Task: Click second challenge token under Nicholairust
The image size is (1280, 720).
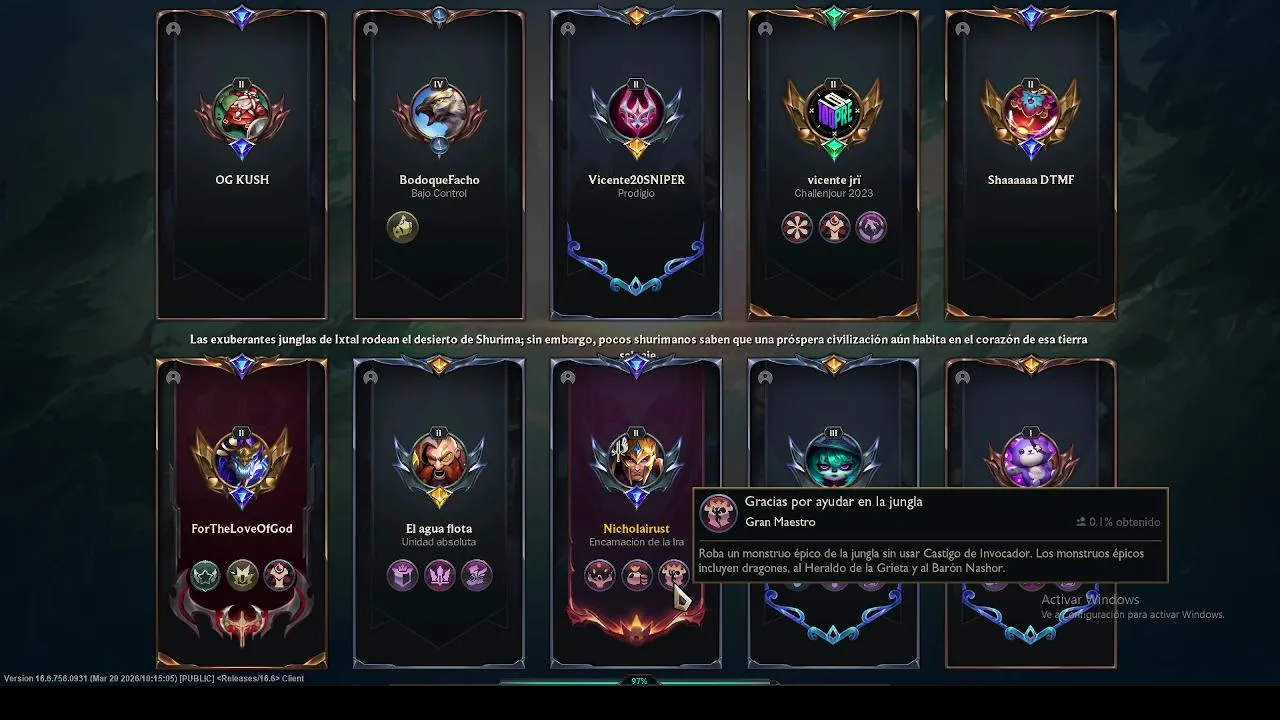Action: [x=637, y=575]
